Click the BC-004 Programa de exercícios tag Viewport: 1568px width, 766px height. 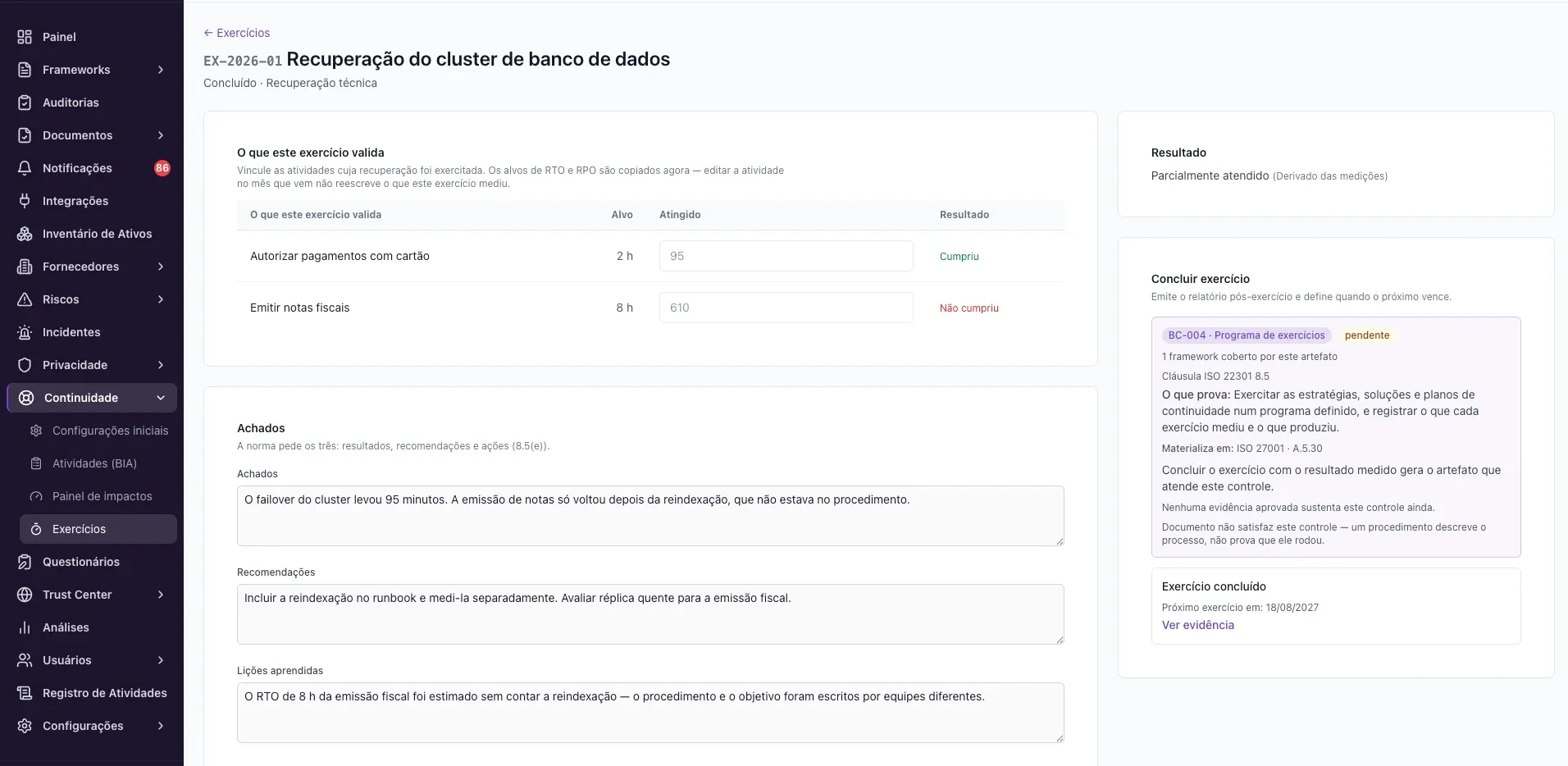(1246, 335)
